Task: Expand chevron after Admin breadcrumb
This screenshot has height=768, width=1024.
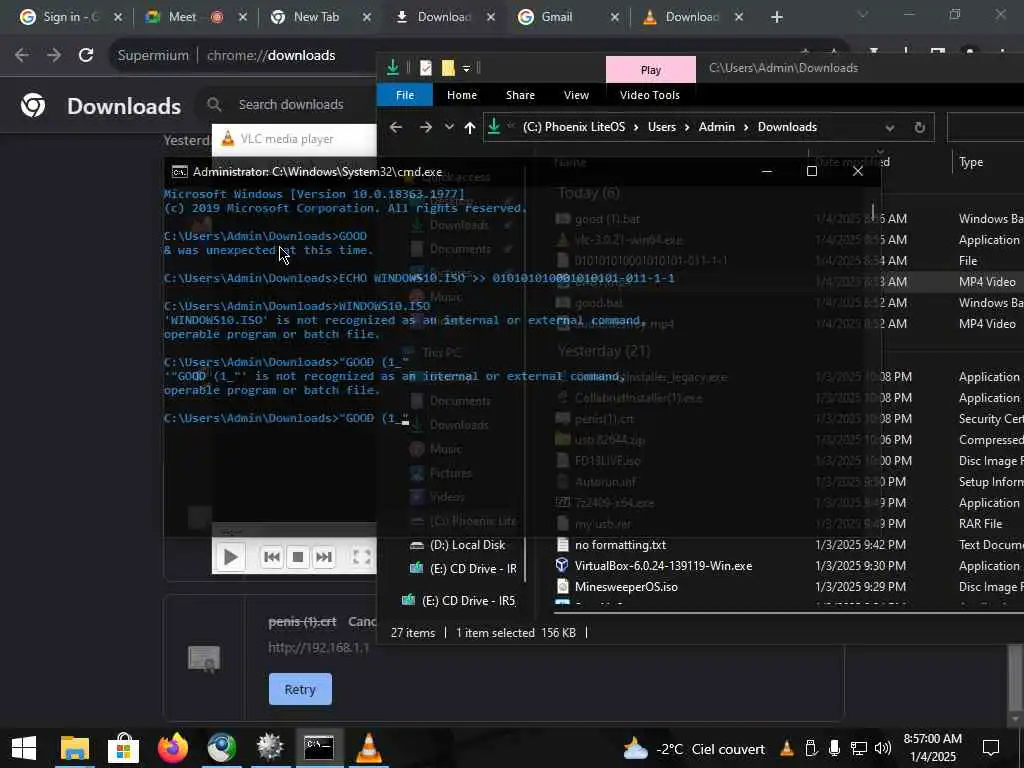Action: pos(746,127)
